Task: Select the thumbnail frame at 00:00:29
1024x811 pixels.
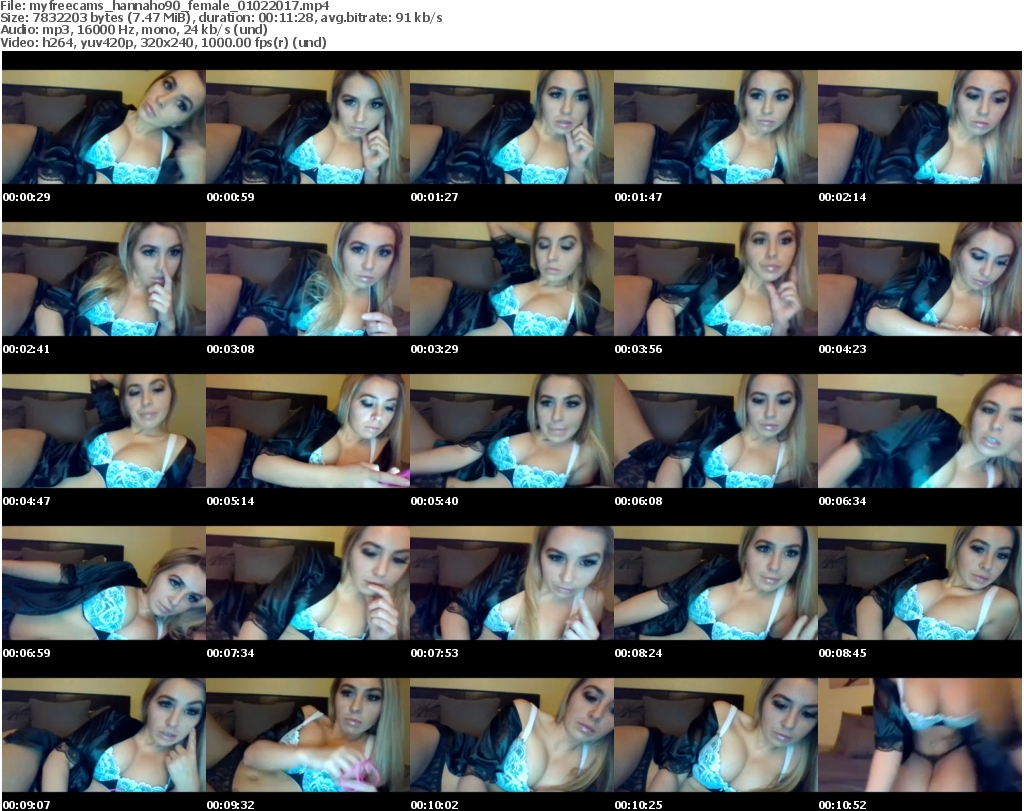Action: [x=104, y=127]
